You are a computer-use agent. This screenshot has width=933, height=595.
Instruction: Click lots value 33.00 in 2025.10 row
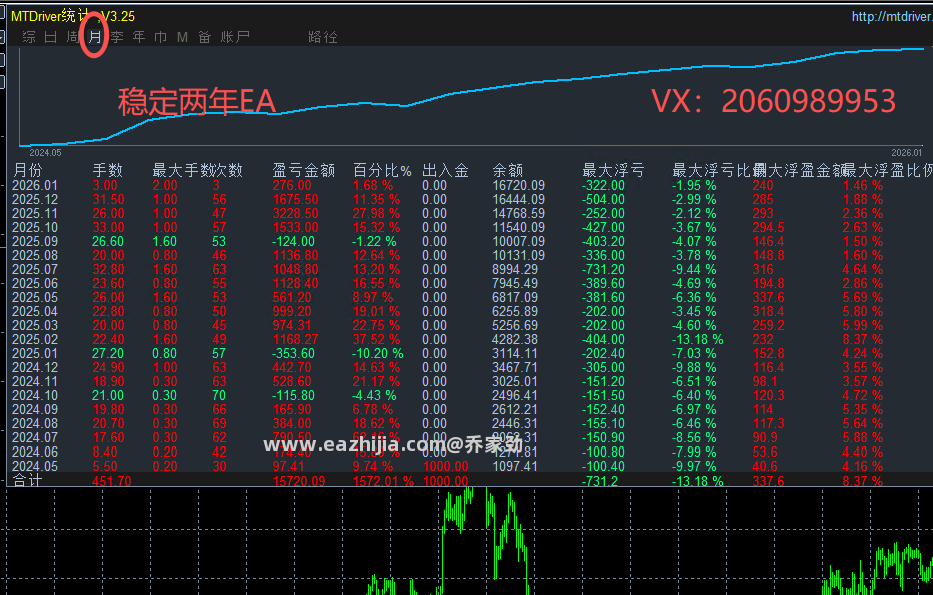coord(108,227)
